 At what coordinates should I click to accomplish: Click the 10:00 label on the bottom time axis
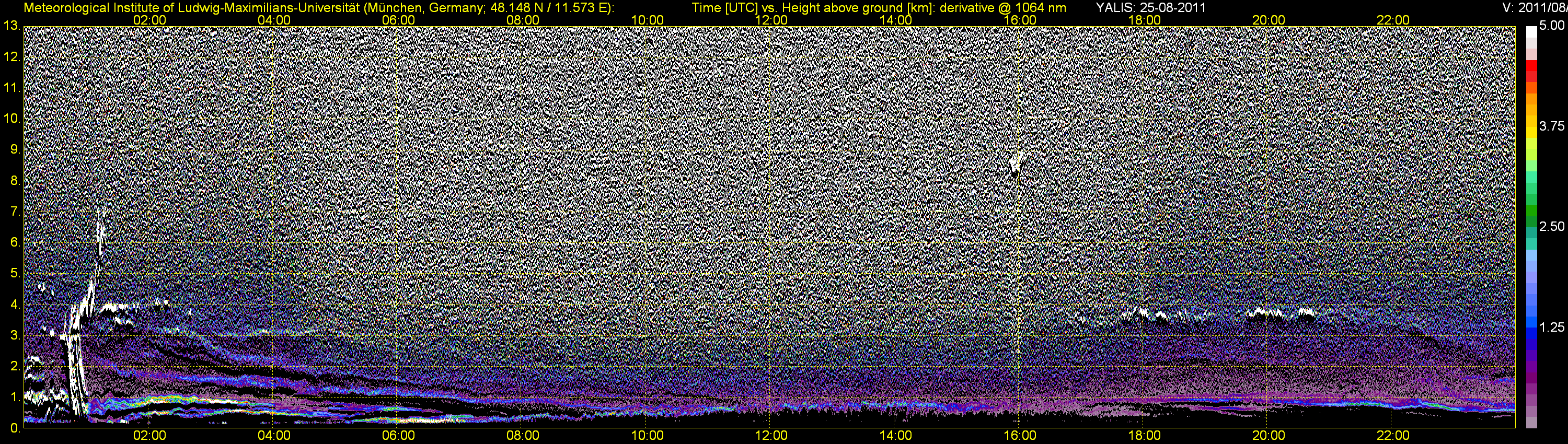[x=647, y=436]
